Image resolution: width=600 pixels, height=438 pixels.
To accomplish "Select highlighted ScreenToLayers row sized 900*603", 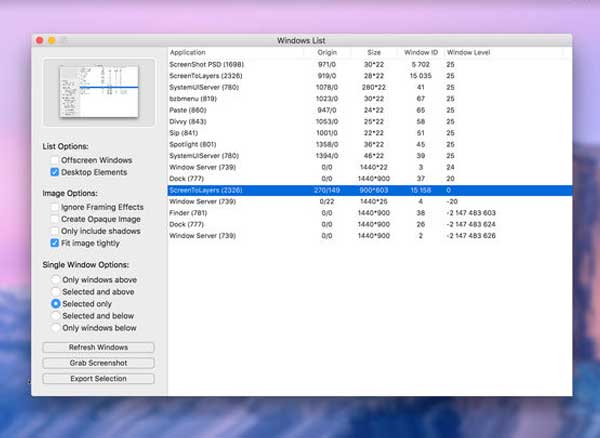I will tap(370, 190).
